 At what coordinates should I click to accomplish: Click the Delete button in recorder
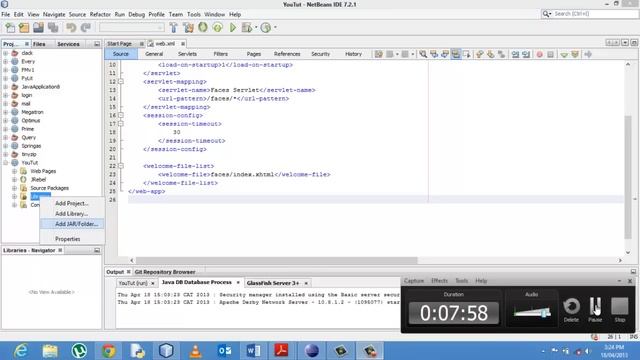click(571, 310)
